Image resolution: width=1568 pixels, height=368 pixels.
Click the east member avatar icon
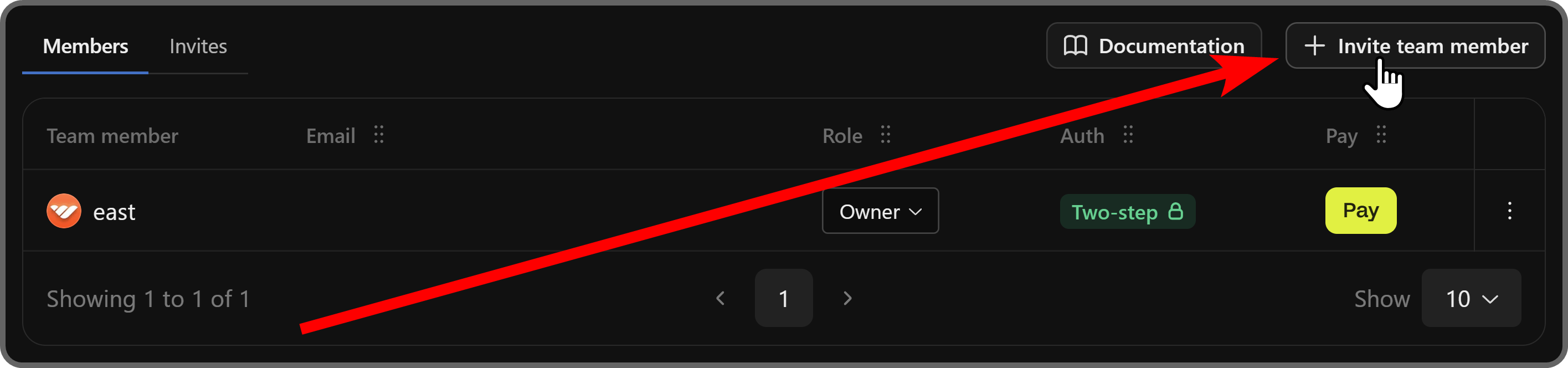pos(64,211)
